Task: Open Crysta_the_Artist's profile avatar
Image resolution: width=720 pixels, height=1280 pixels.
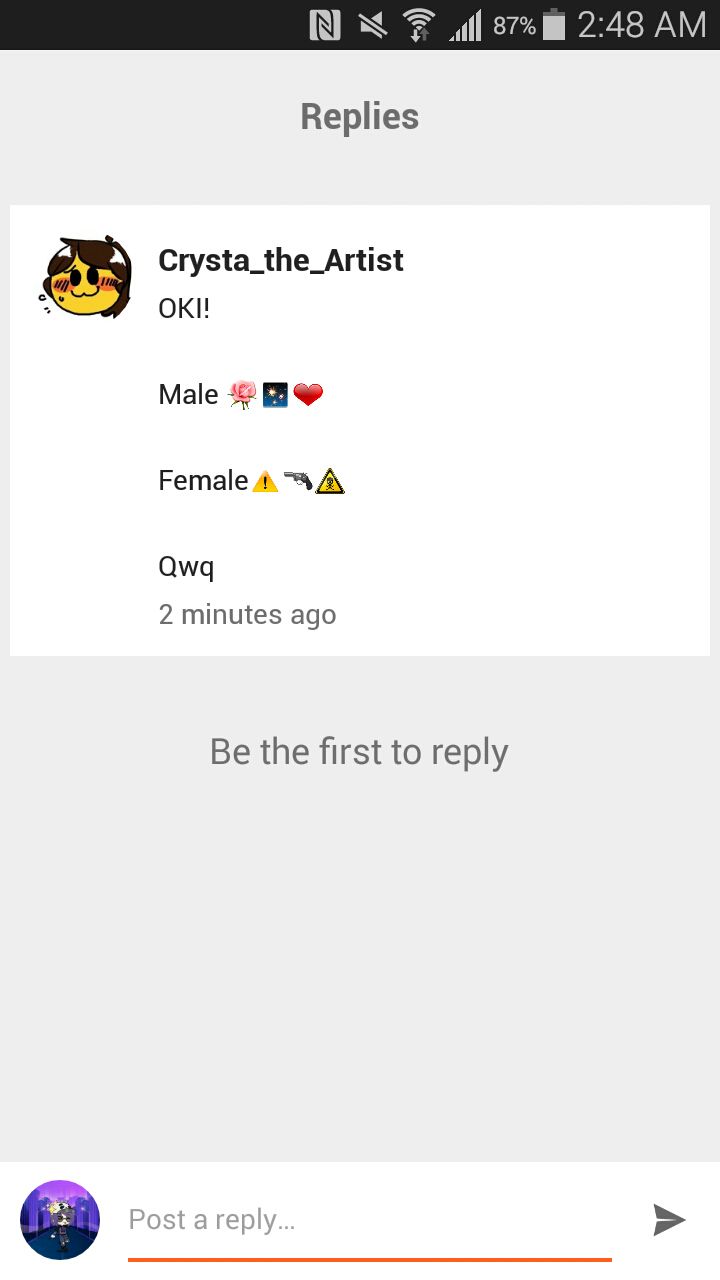Action: [x=87, y=278]
